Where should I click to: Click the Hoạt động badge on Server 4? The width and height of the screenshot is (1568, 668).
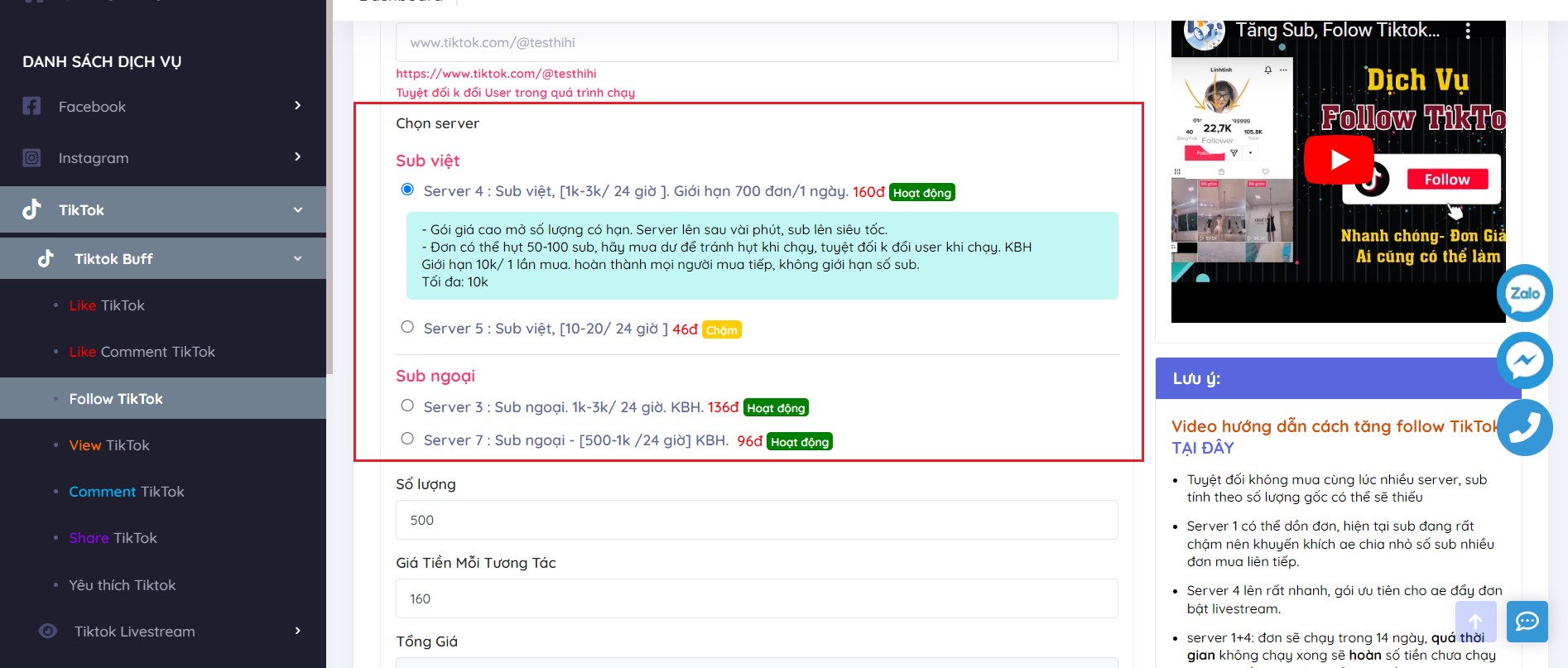pyautogui.click(x=922, y=192)
